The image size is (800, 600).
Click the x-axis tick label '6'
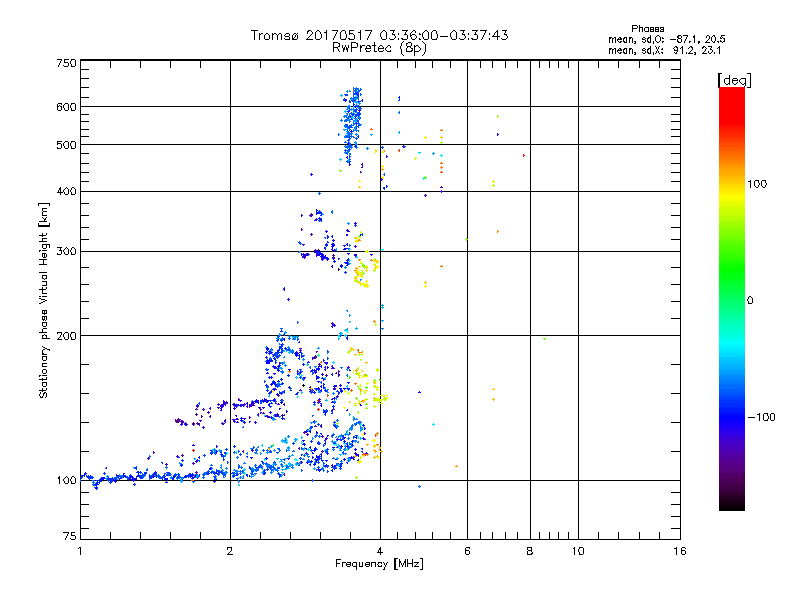(x=467, y=551)
